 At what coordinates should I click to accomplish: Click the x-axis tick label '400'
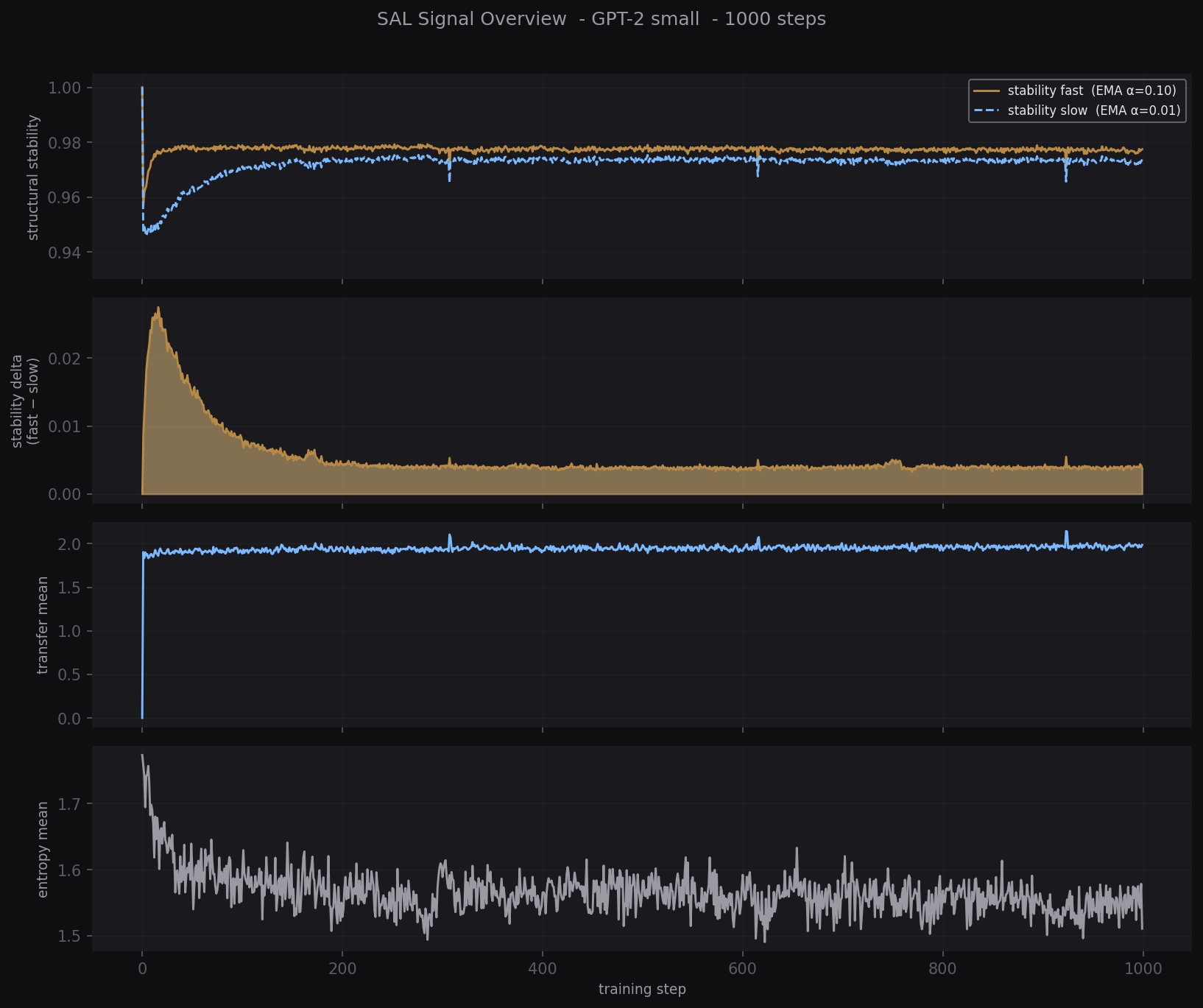click(x=543, y=969)
